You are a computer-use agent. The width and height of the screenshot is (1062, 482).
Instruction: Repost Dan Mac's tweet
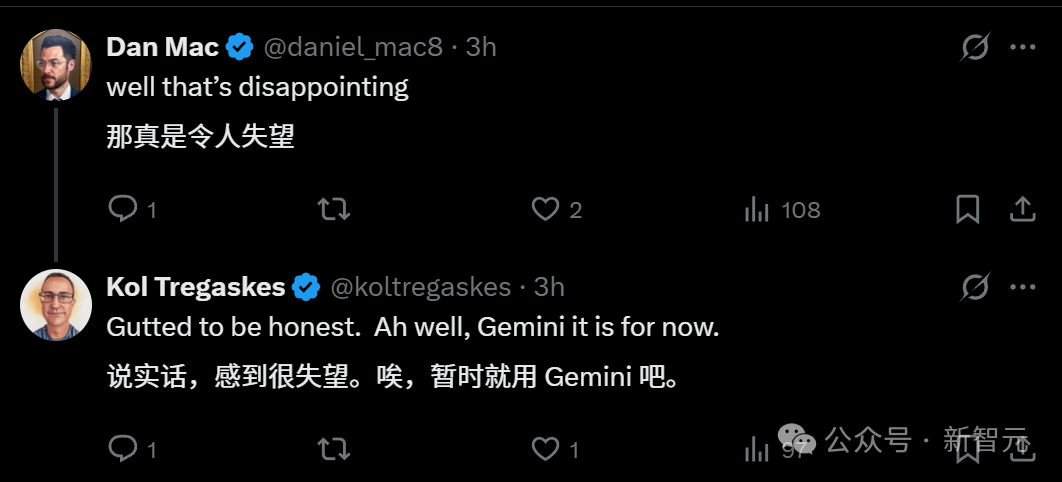[333, 209]
